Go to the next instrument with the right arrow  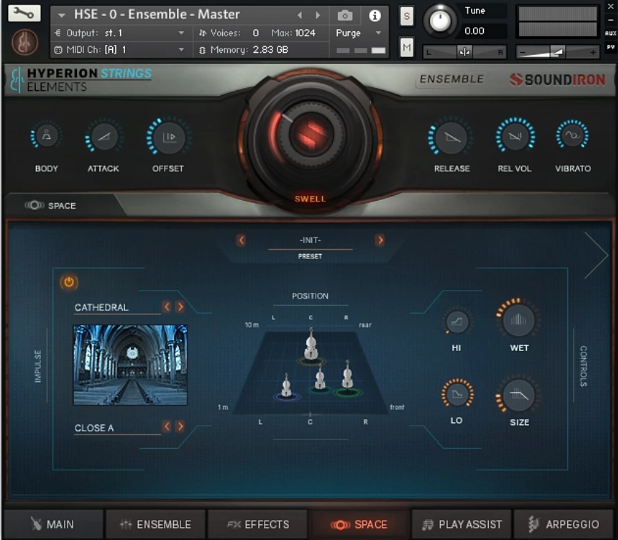click(x=318, y=15)
